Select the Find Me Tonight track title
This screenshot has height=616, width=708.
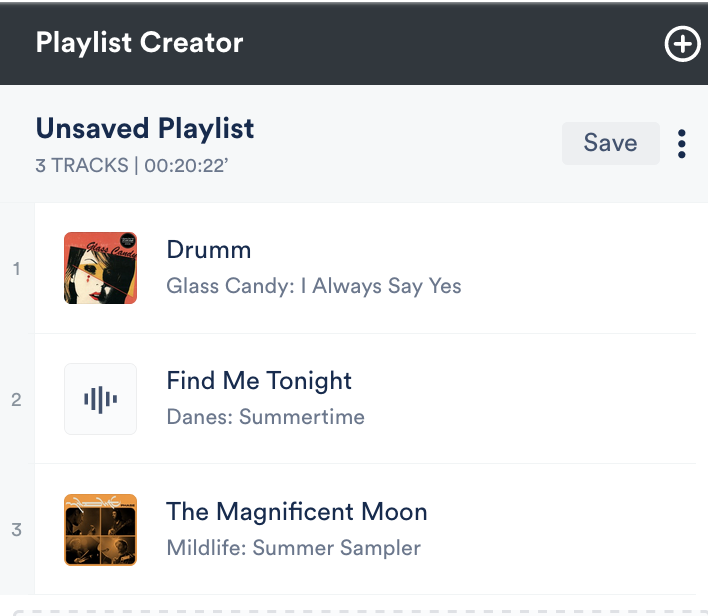[x=259, y=381]
